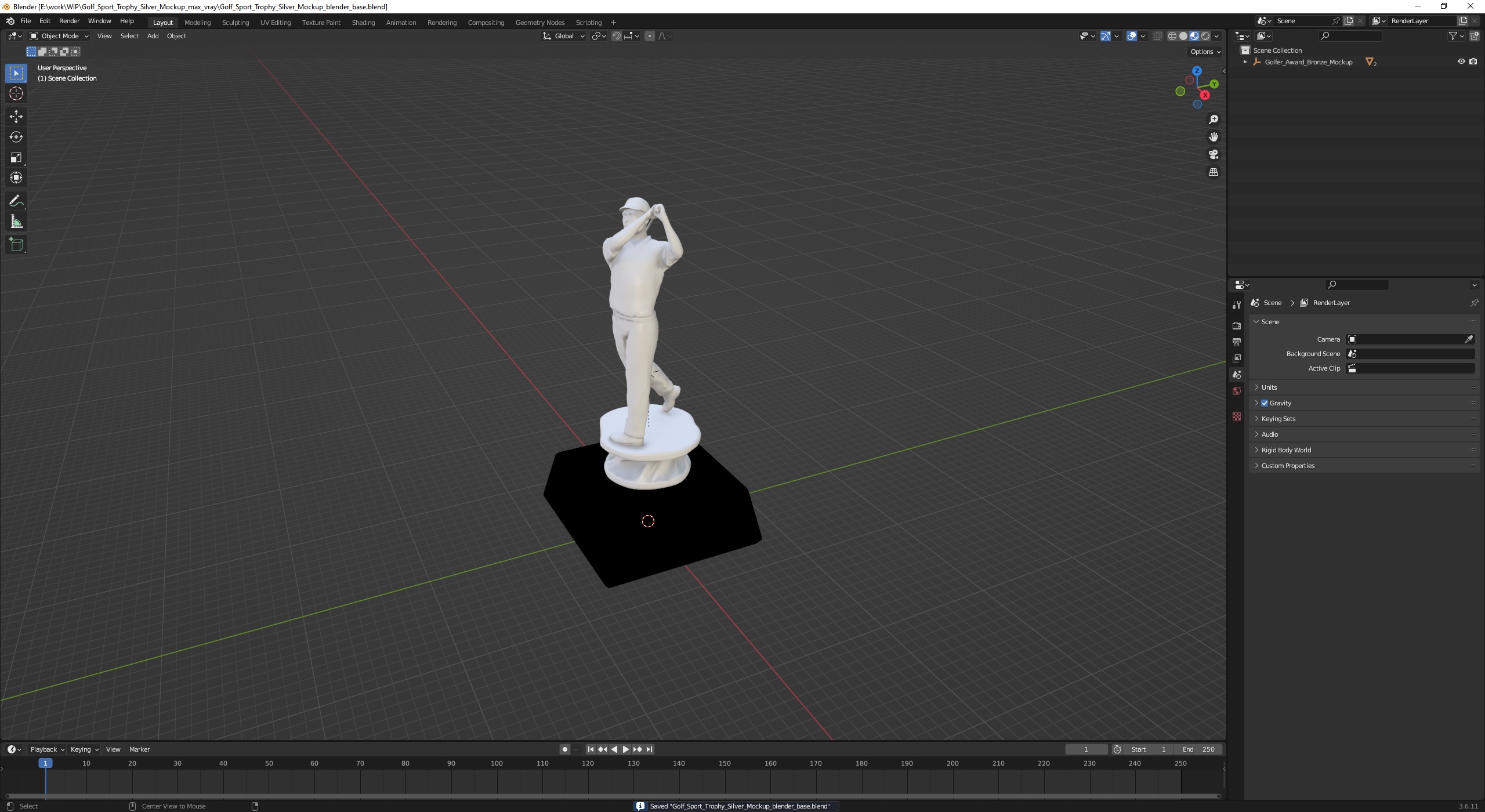This screenshot has width=1485, height=812.
Task: Select the Rotate tool
Action: [16, 137]
